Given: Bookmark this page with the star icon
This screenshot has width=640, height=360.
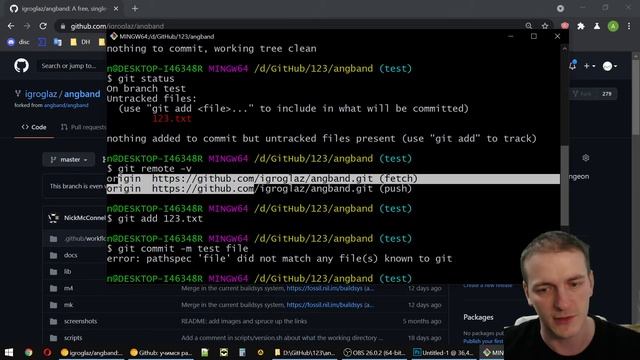Looking at the screenshot, I should [545, 26].
